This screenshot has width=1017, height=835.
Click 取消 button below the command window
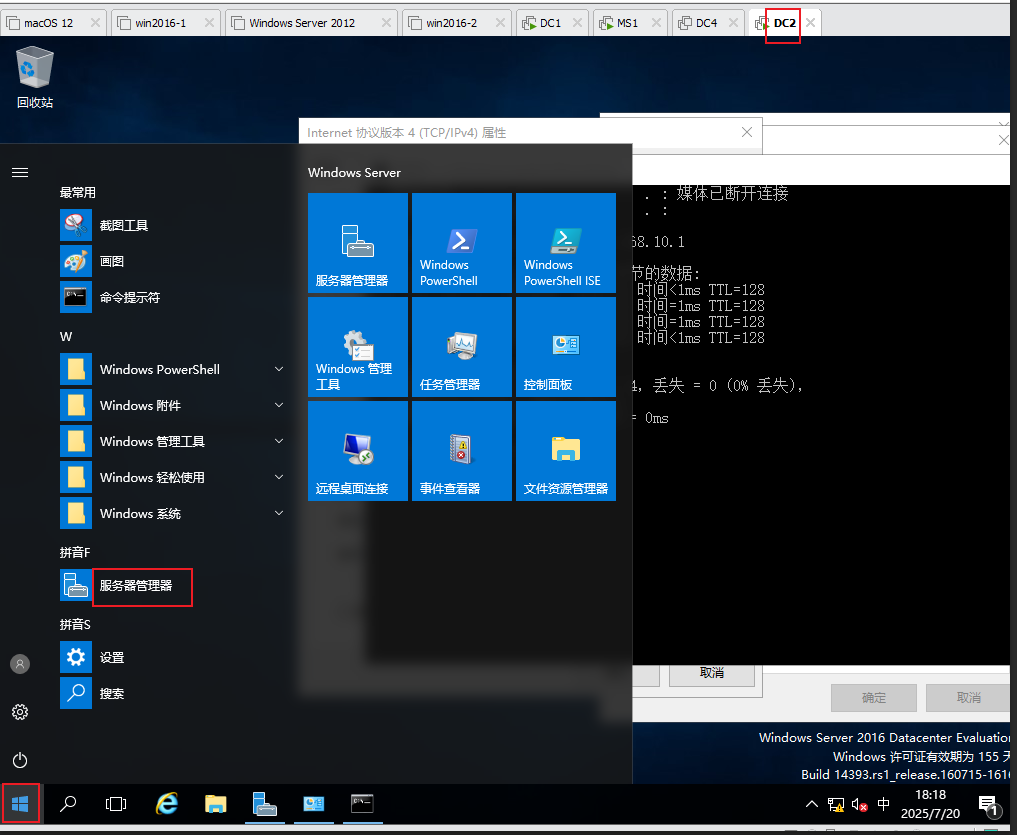tap(712, 673)
